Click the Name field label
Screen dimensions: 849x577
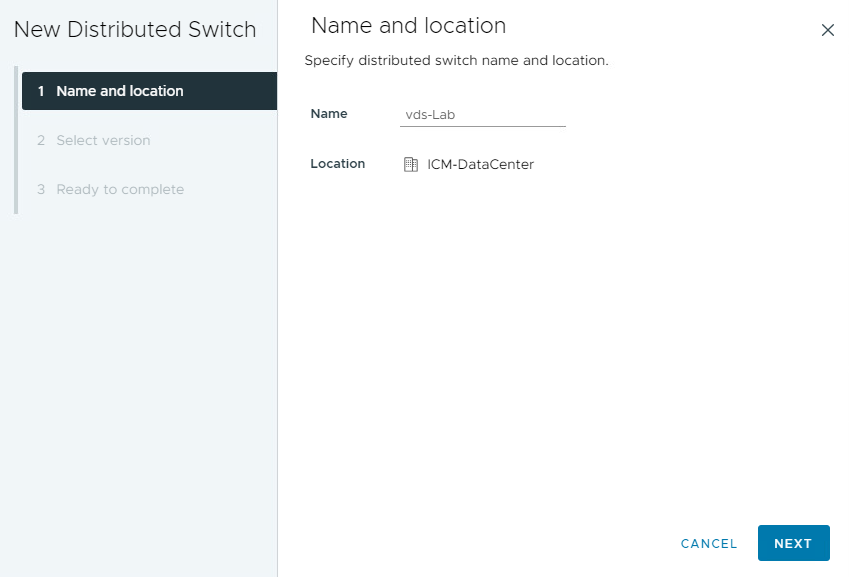329,114
